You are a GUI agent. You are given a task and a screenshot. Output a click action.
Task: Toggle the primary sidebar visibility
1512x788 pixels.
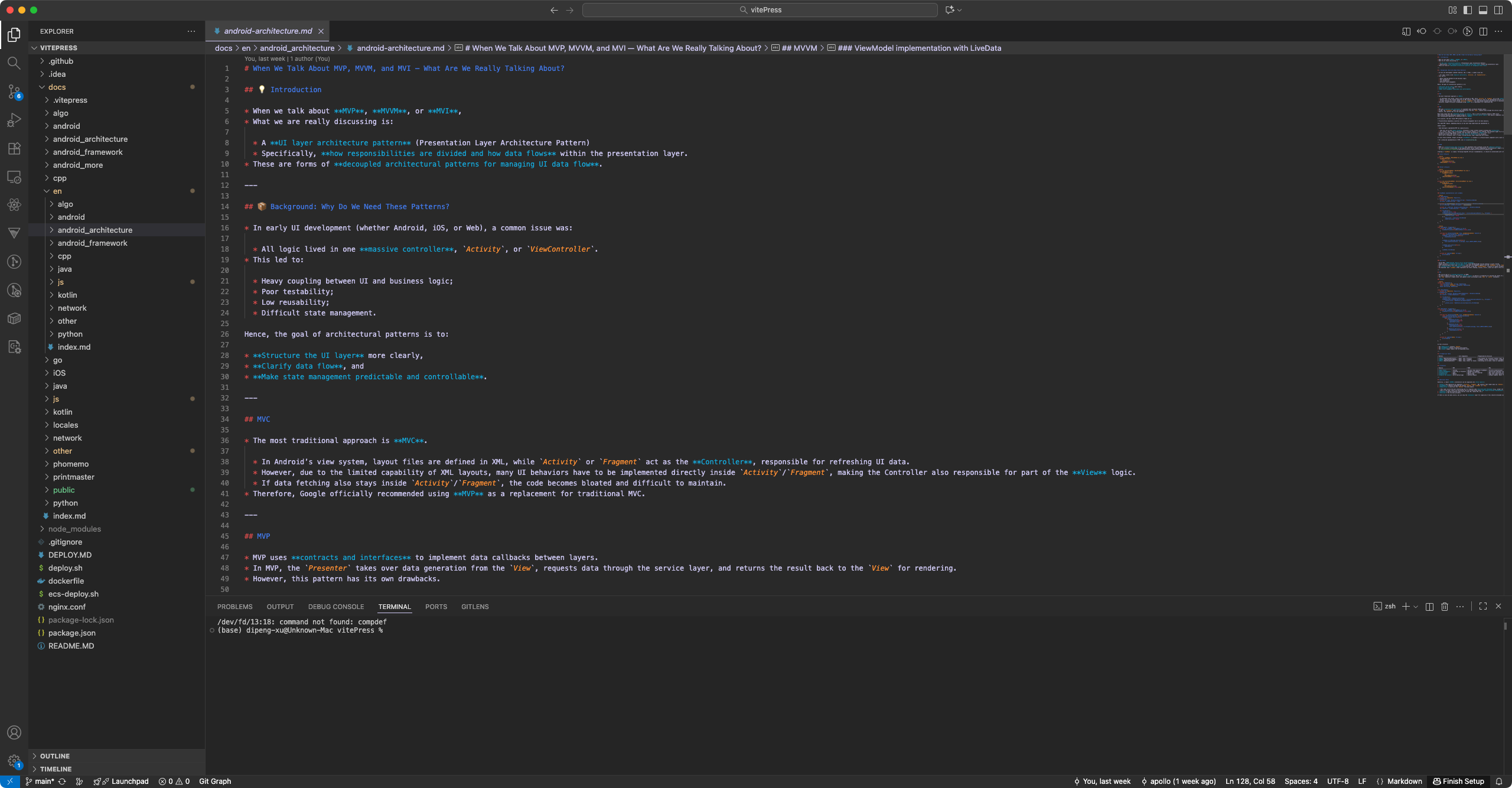1468,10
